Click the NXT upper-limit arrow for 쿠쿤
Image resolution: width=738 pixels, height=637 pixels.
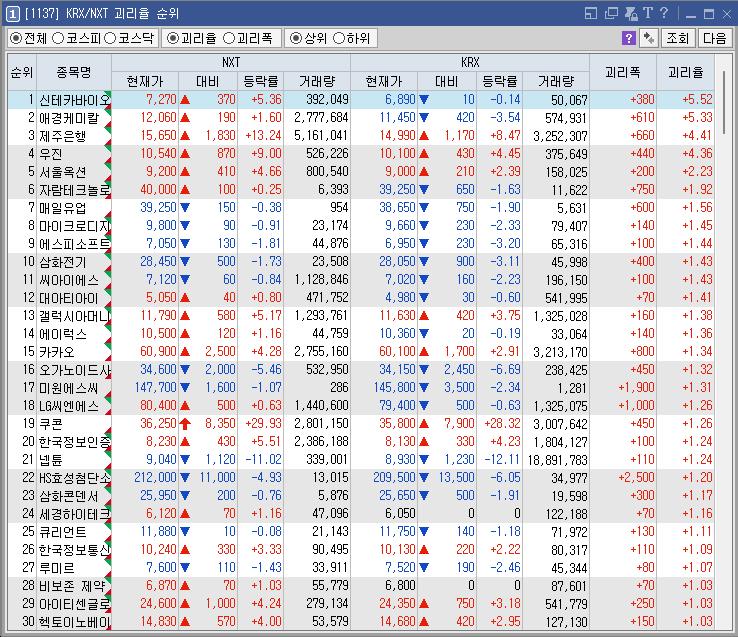(x=185, y=424)
